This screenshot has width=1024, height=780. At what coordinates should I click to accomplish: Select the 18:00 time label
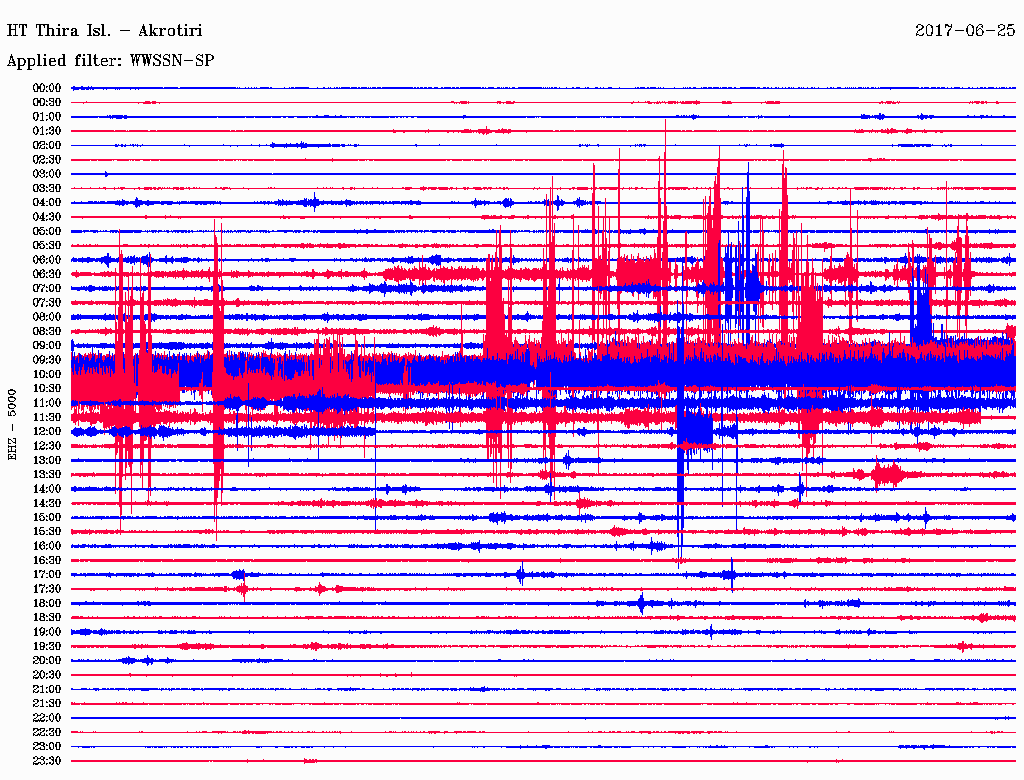46,604
